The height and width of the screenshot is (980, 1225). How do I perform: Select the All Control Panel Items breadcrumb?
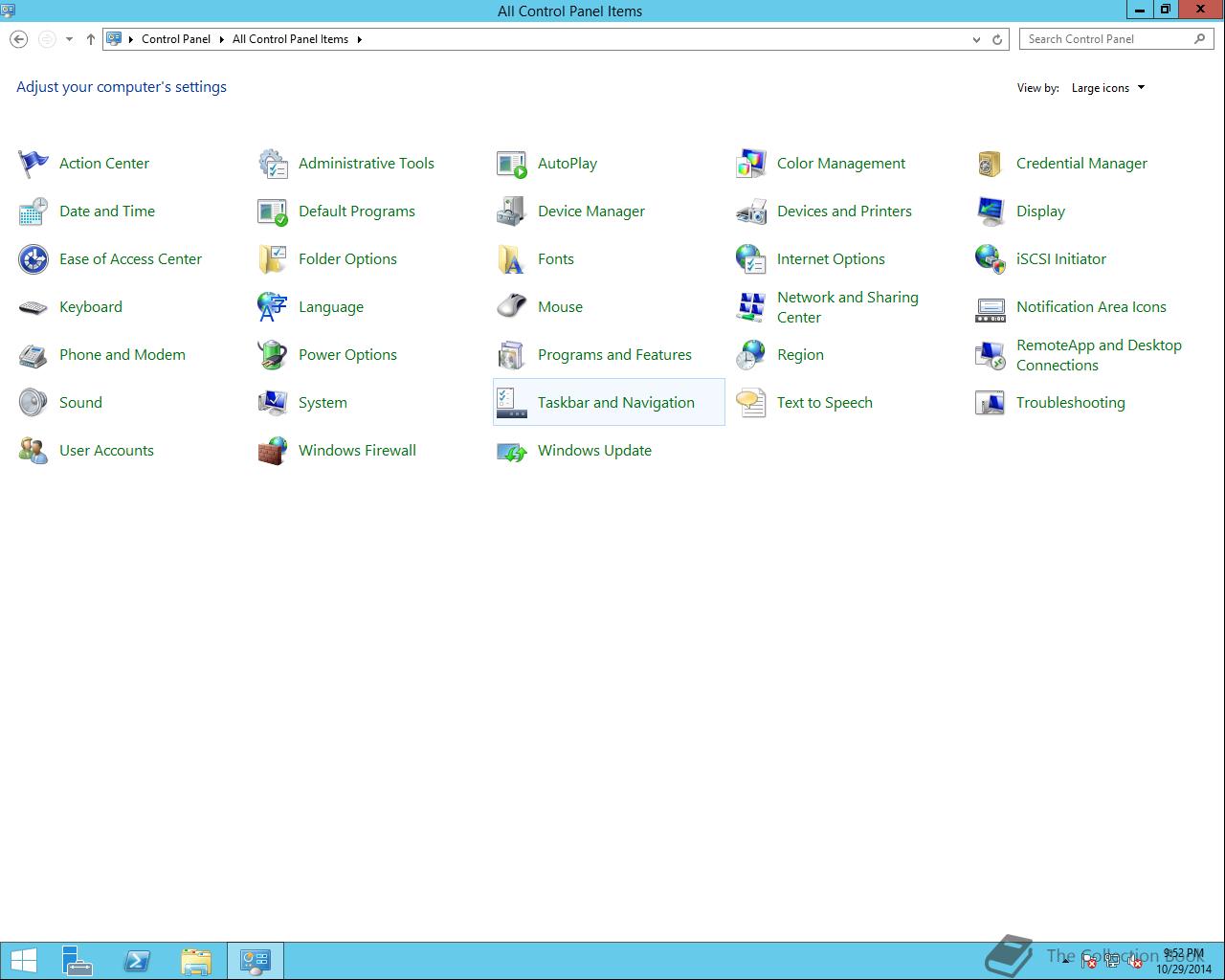290,39
